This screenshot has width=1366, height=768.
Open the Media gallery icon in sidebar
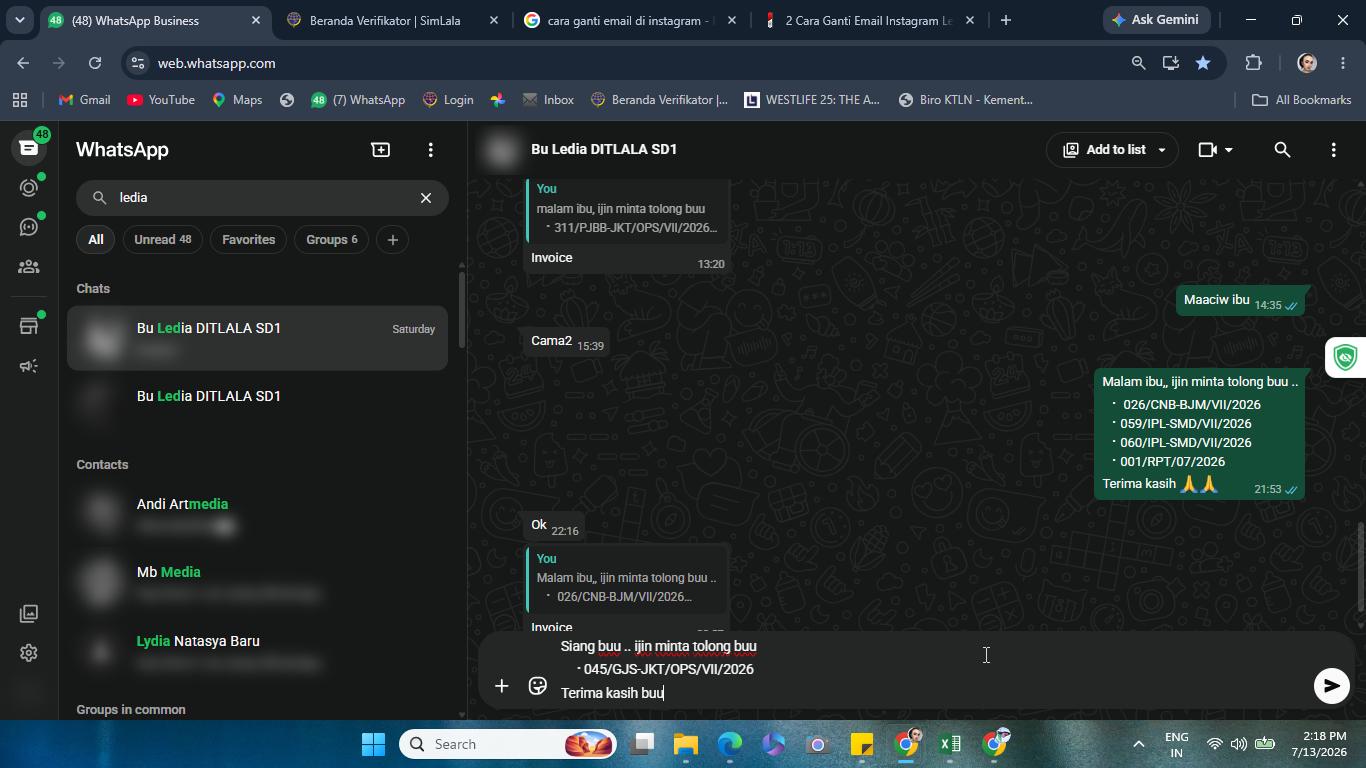click(29, 613)
